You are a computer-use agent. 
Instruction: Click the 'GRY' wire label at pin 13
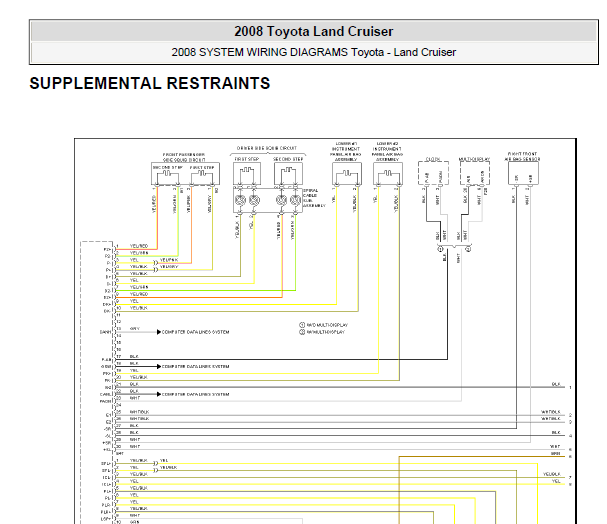click(134, 329)
